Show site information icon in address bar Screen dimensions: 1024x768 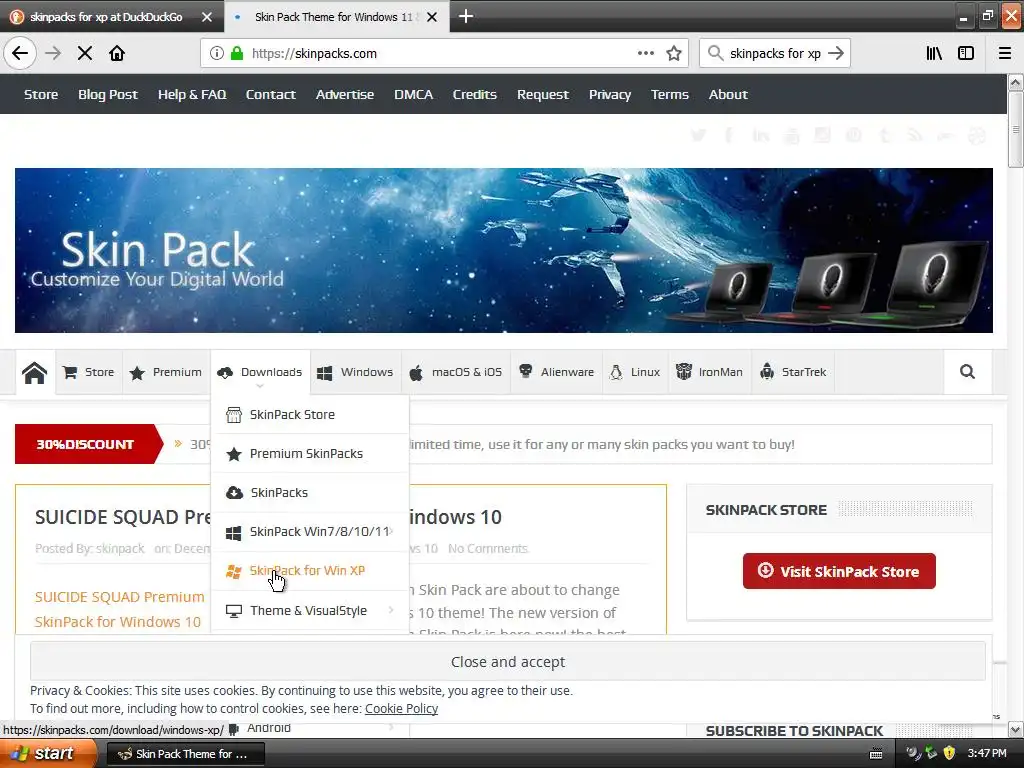click(217, 54)
